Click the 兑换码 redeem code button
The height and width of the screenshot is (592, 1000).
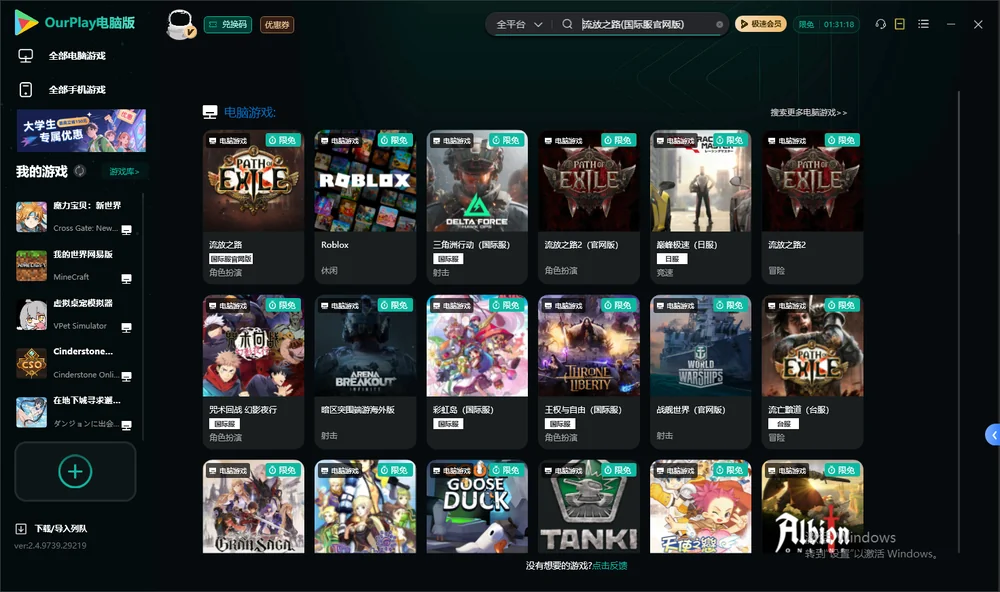click(228, 25)
